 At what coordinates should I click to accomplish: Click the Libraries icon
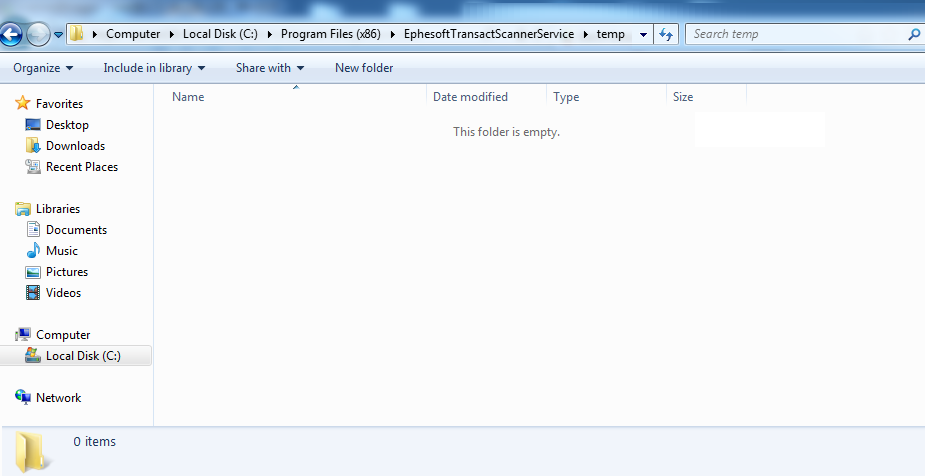pos(22,208)
